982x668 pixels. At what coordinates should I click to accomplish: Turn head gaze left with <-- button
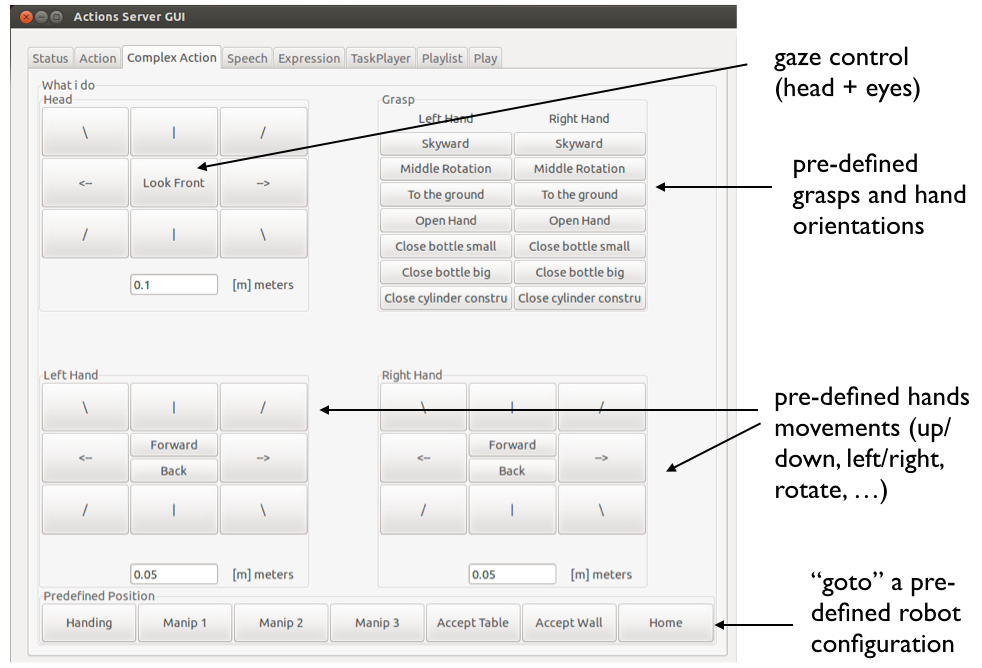point(85,183)
